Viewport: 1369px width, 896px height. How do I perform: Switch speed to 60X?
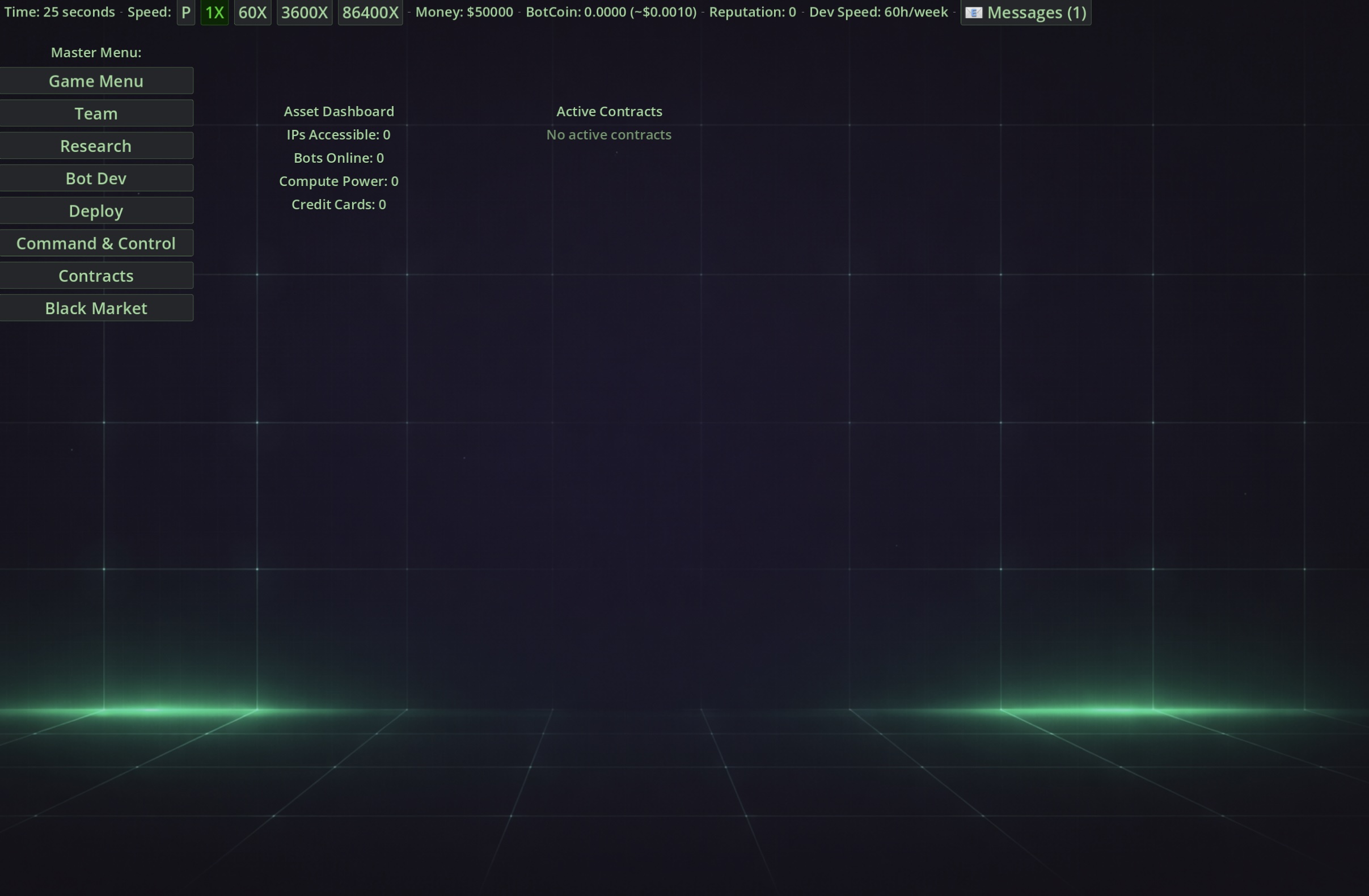252,12
